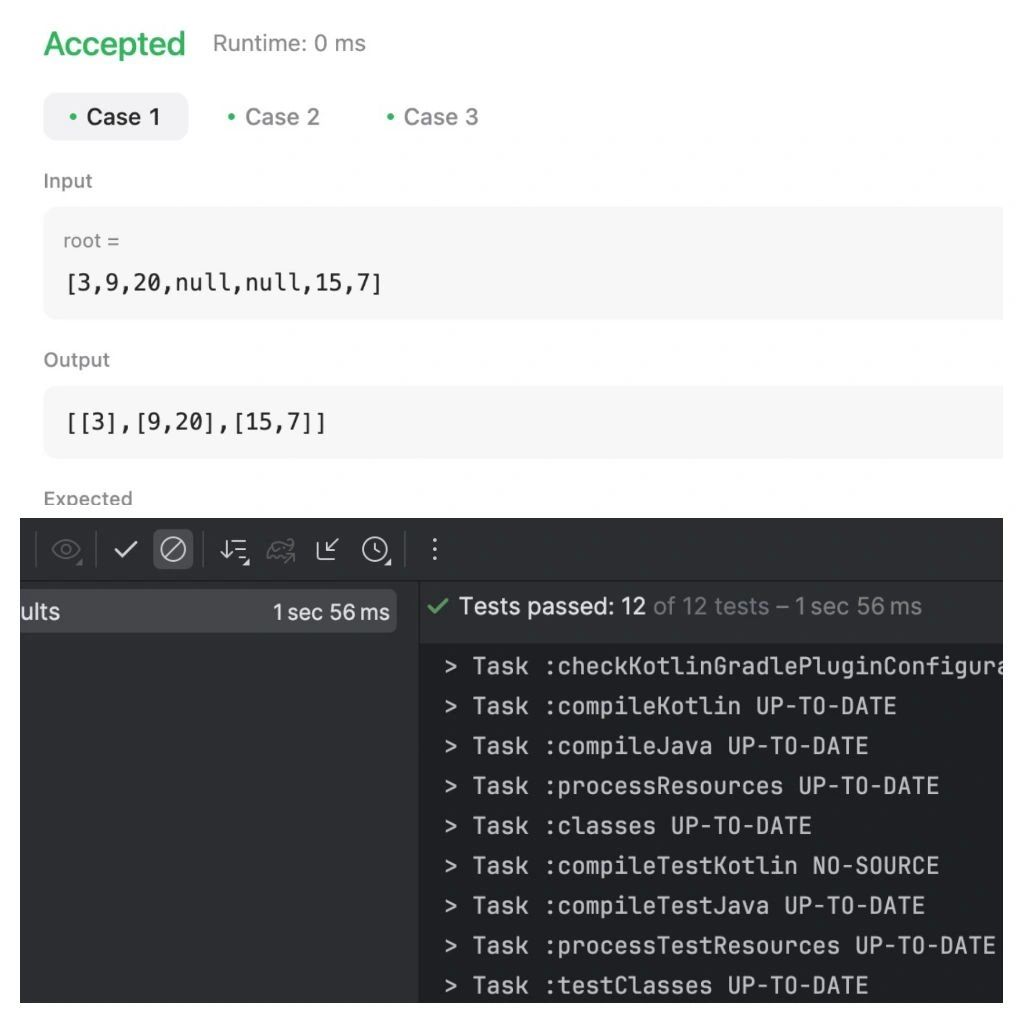Toggle Show Passed tests checkmark
This screenshot has height=1024, width=1024.
125,549
